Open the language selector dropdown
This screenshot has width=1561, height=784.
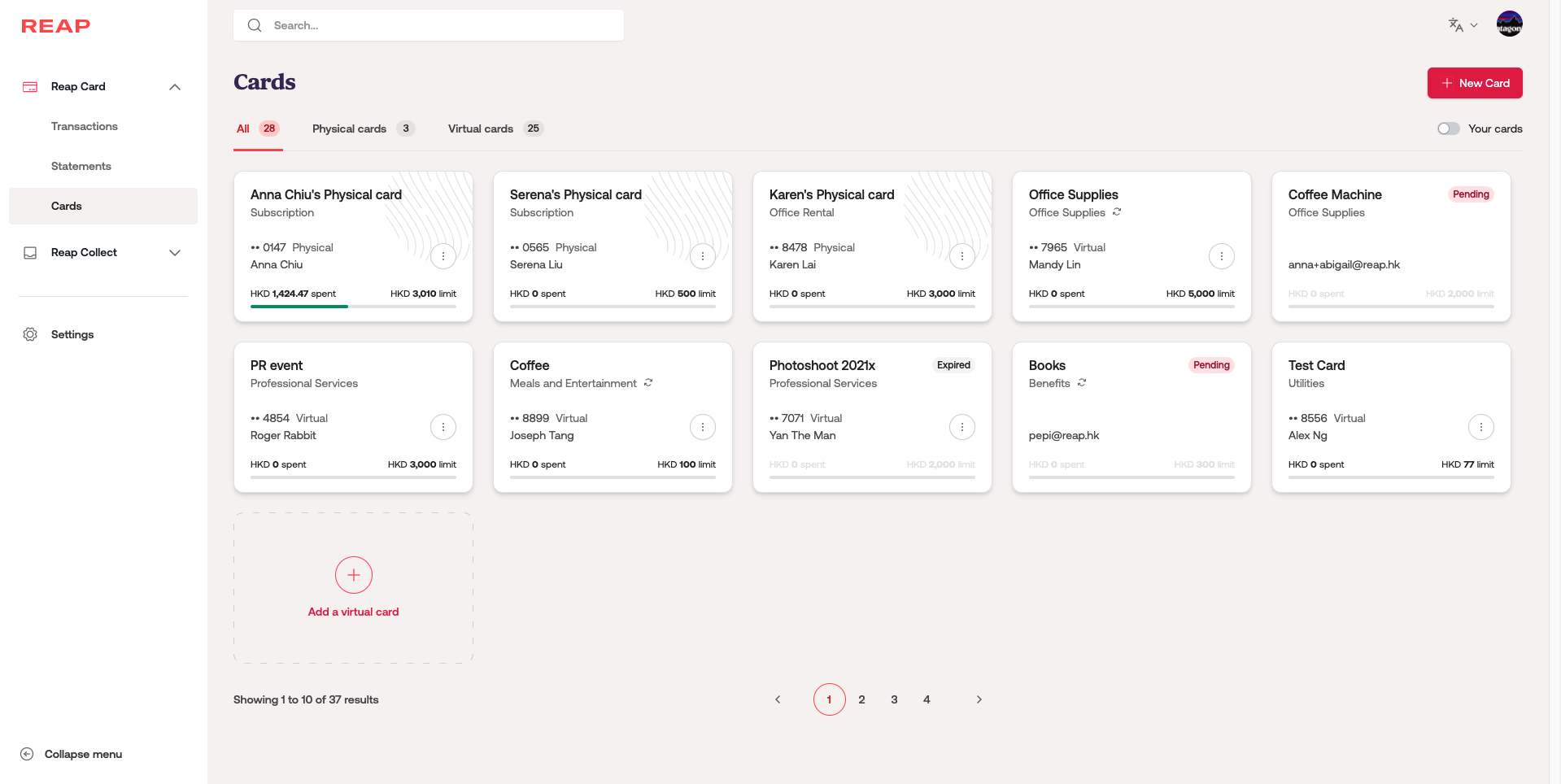click(1463, 25)
